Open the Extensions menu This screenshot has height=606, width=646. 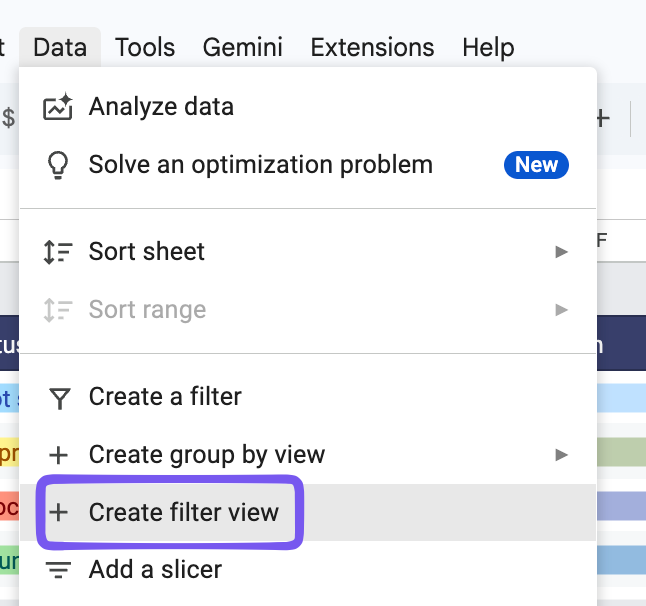coord(372,47)
